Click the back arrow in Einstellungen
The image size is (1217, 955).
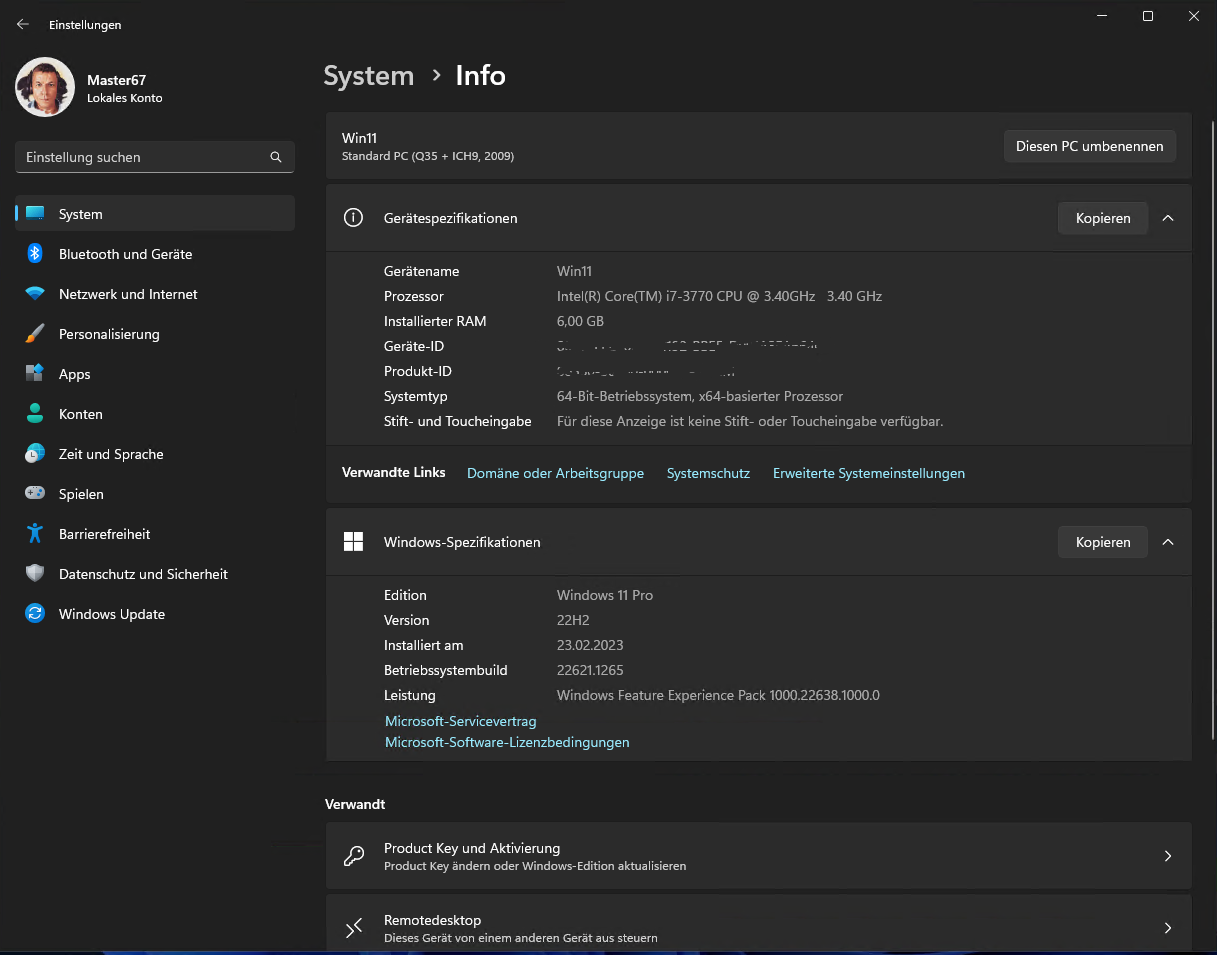23,24
